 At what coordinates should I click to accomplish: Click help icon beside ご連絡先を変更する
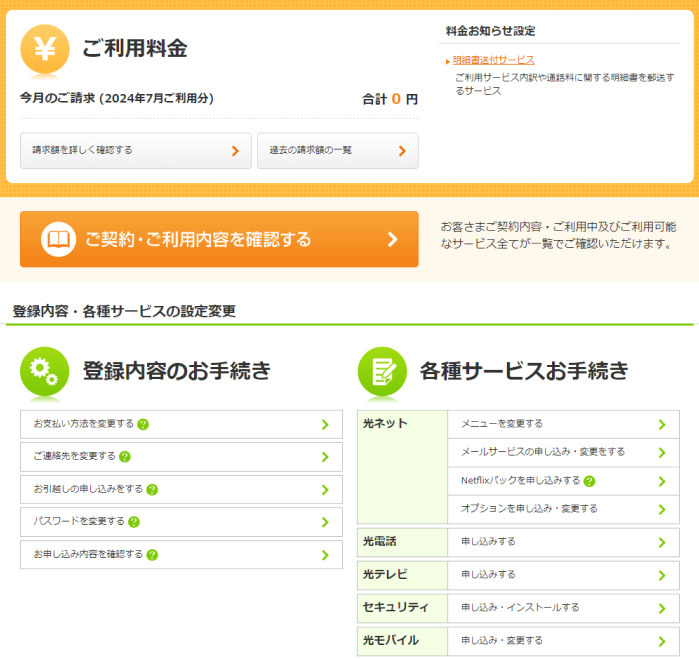click(x=125, y=457)
